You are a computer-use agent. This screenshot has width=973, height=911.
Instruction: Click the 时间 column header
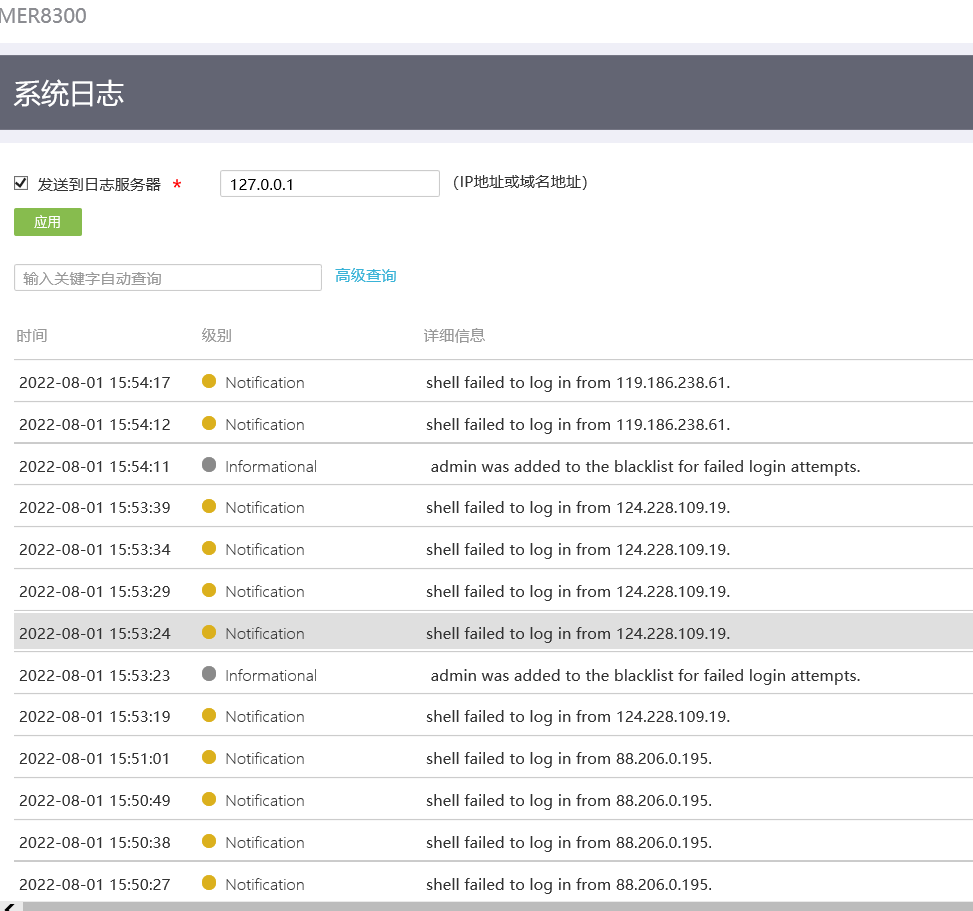click(x=32, y=336)
